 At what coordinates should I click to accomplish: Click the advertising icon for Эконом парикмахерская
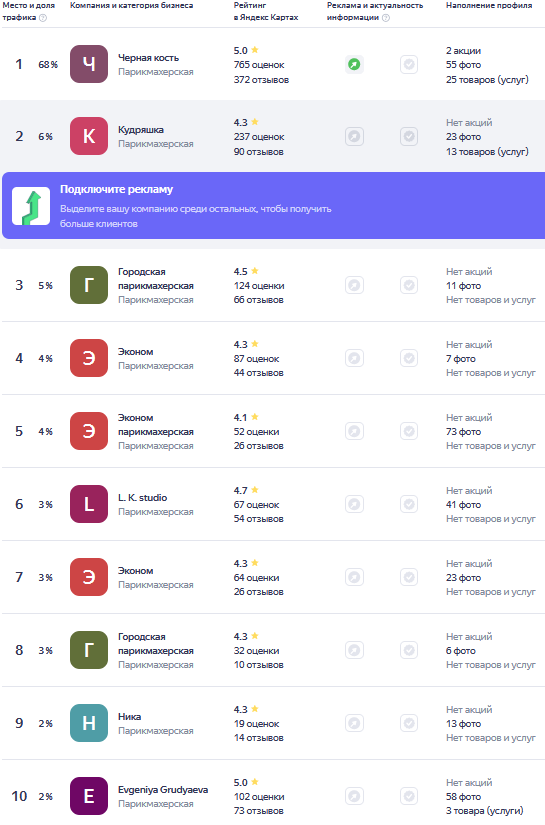[354, 432]
